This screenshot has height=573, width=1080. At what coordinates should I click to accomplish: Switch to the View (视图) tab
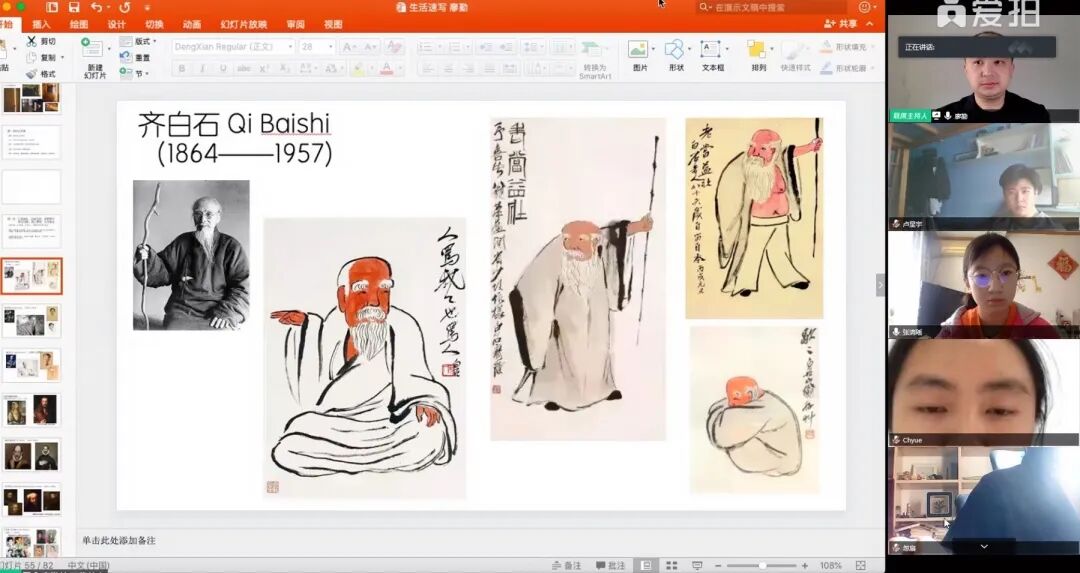(x=333, y=24)
